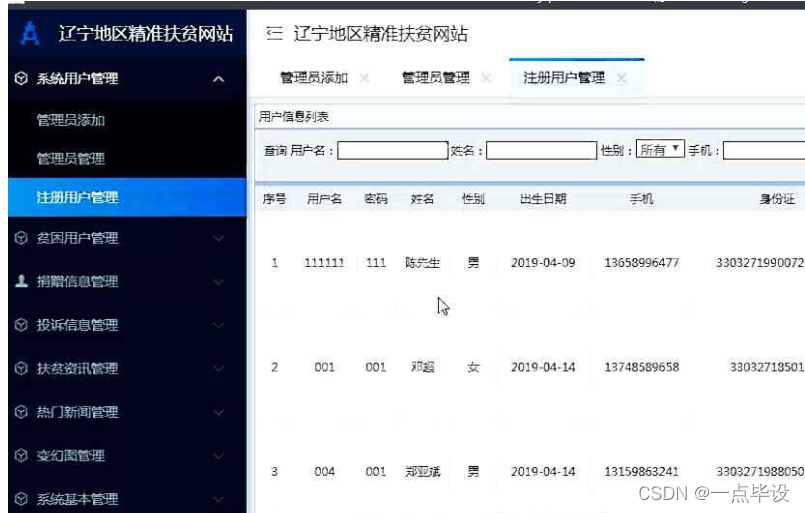The height and width of the screenshot is (513, 805).
Task: Click ID number starting 3303271990072
Action: (760, 263)
